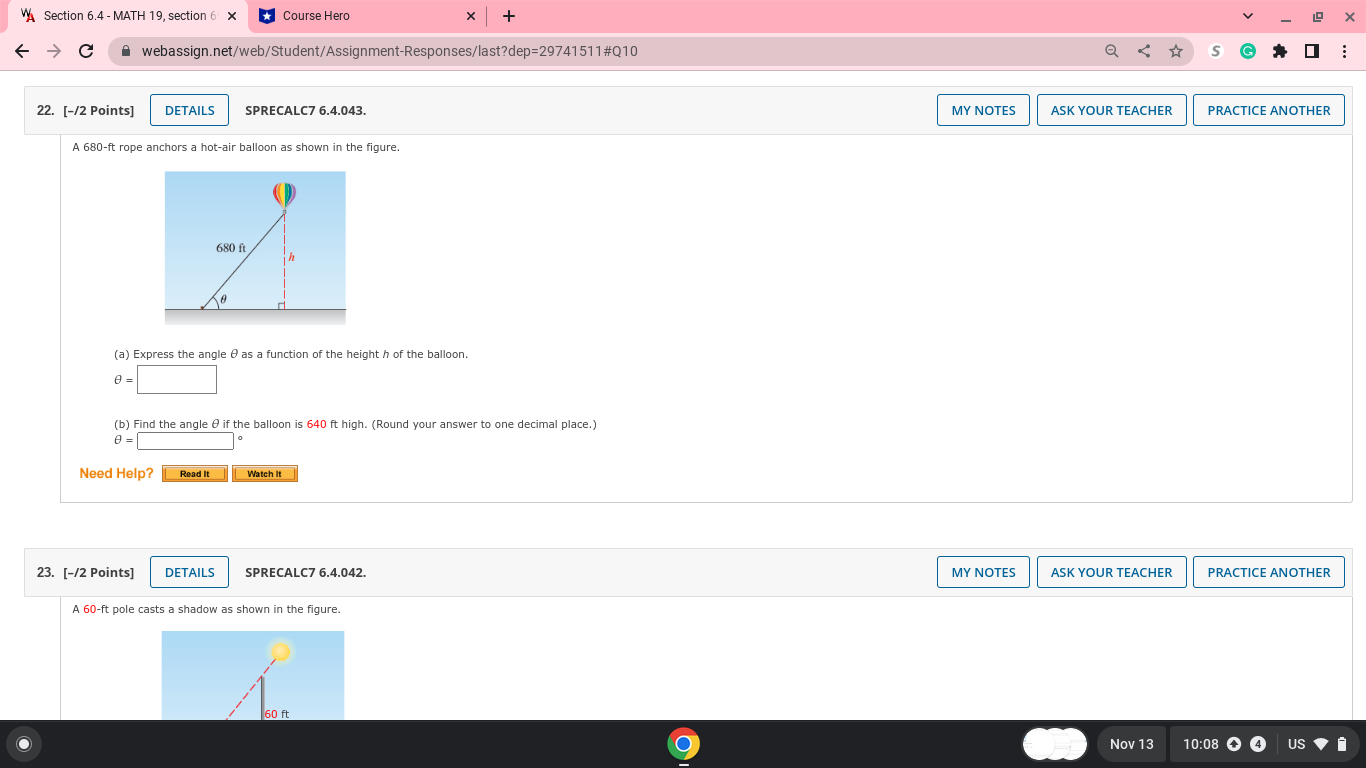
Task: Open the app launcher button on shelf
Action: [x=23, y=744]
